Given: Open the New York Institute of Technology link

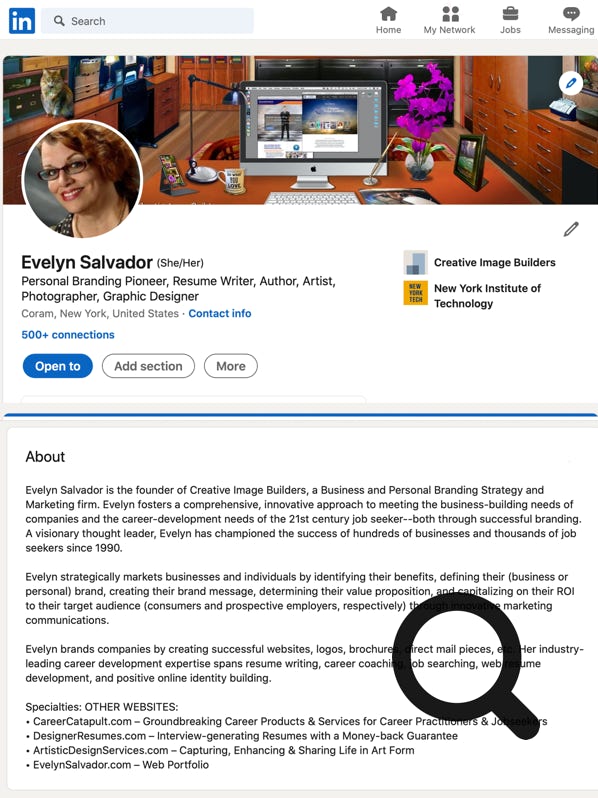Looking at the screenshot, I should click(487, 296).
